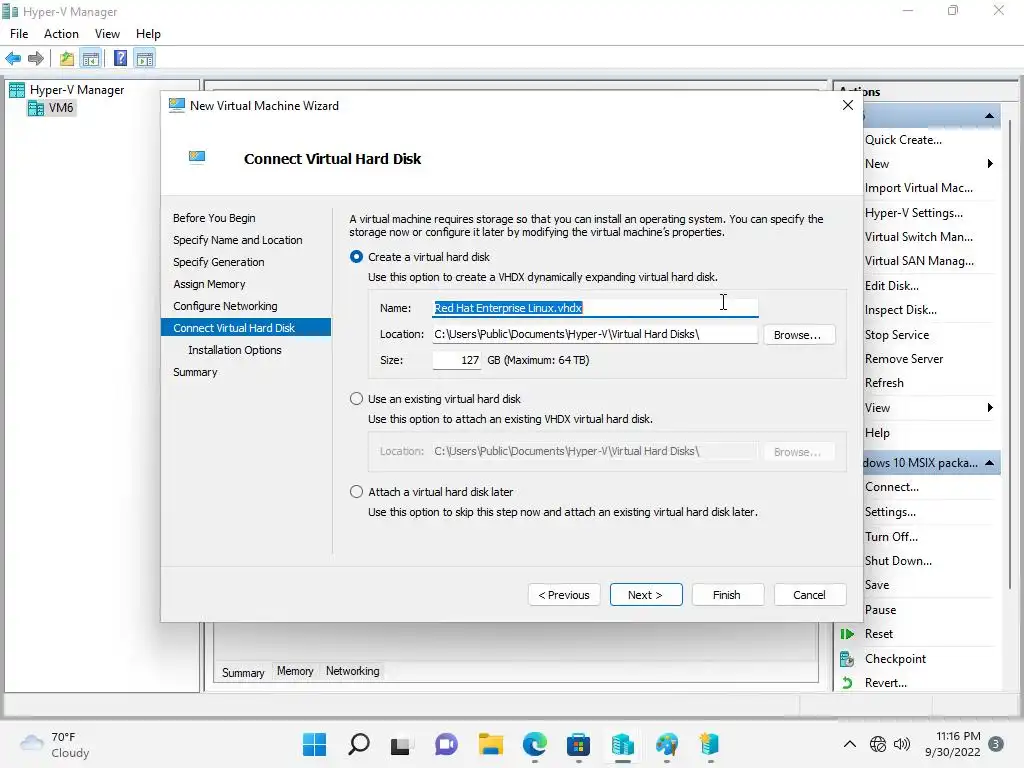
Task: Click the Forward arrow toolbar icon
Action: point(36,59)
